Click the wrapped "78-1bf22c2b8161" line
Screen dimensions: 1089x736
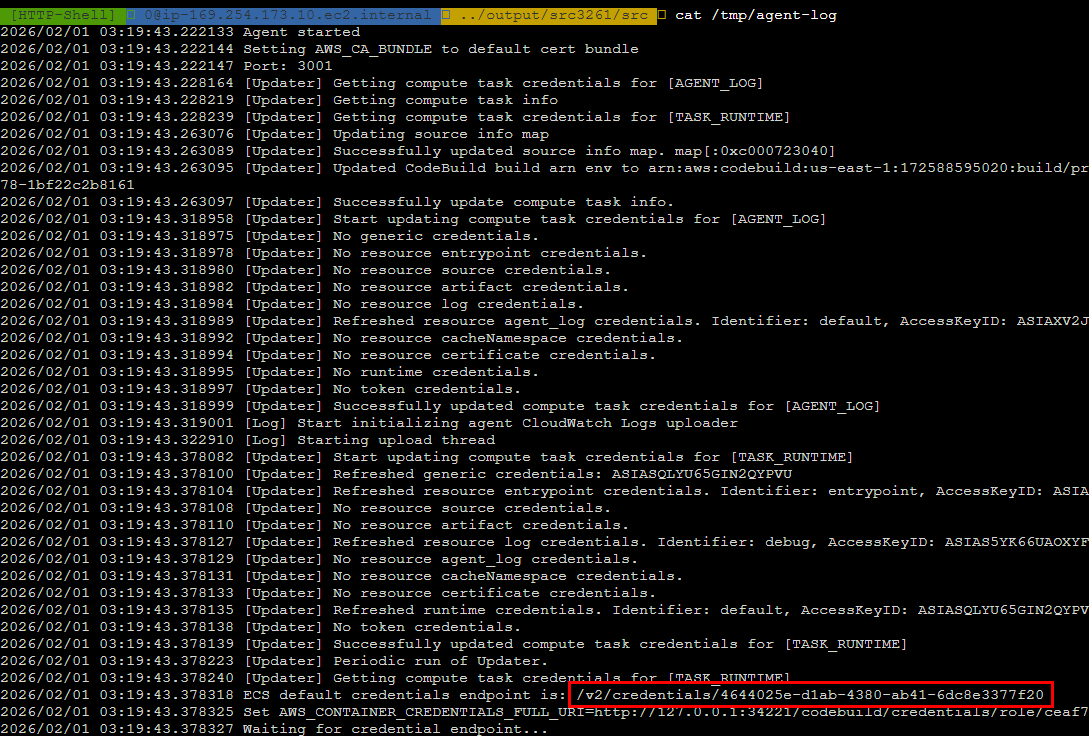tap(67, 185)
